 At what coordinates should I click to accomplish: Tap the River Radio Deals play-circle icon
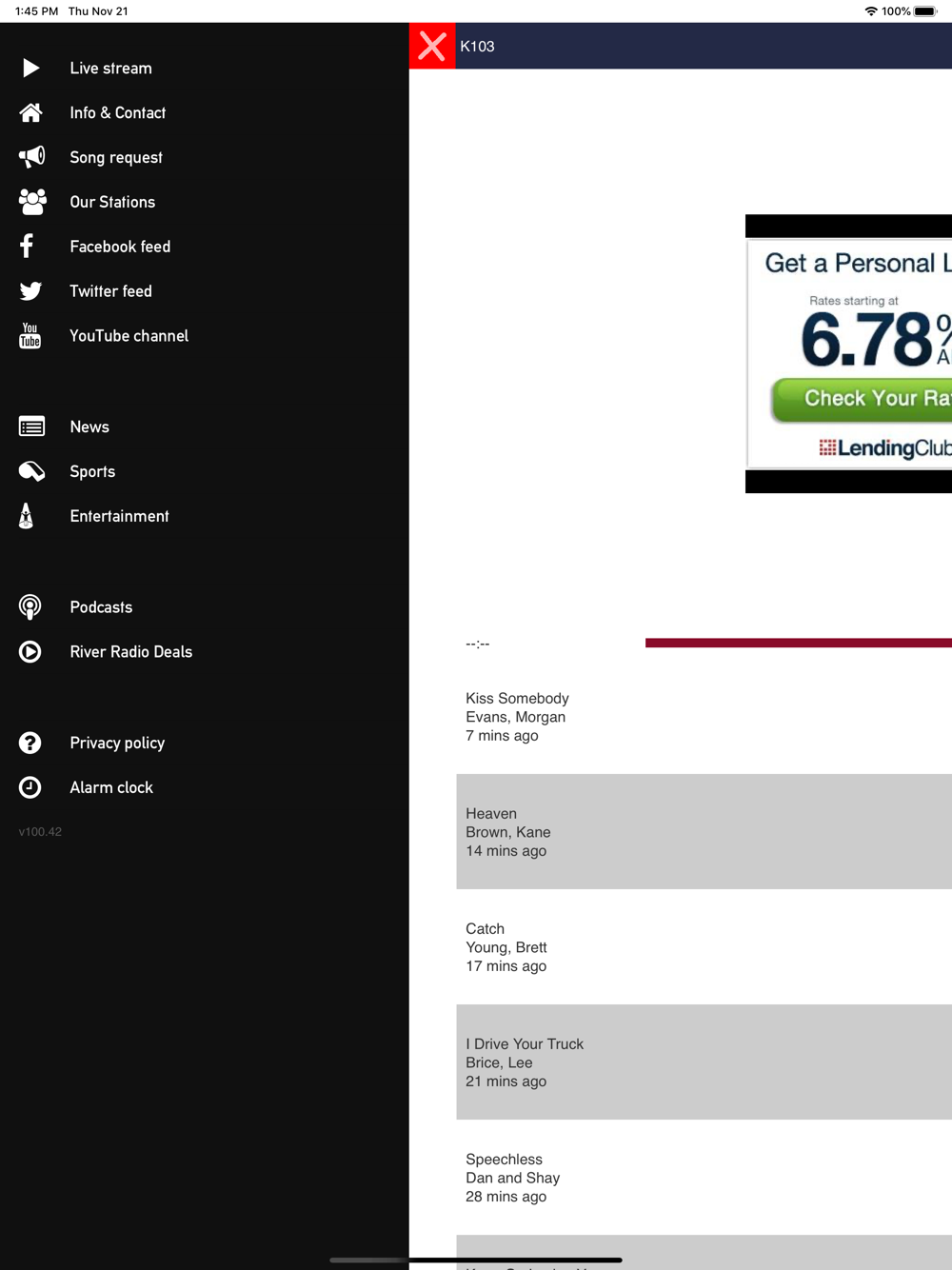tap(30, 652)
